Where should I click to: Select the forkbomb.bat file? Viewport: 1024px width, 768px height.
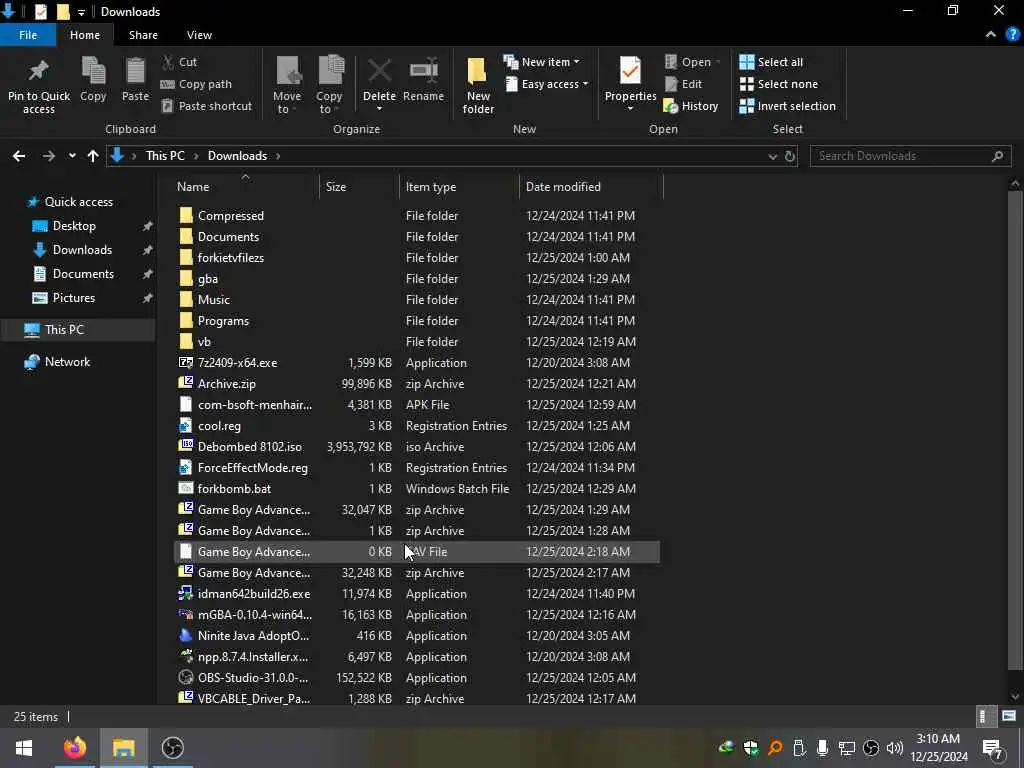point(417,488)
